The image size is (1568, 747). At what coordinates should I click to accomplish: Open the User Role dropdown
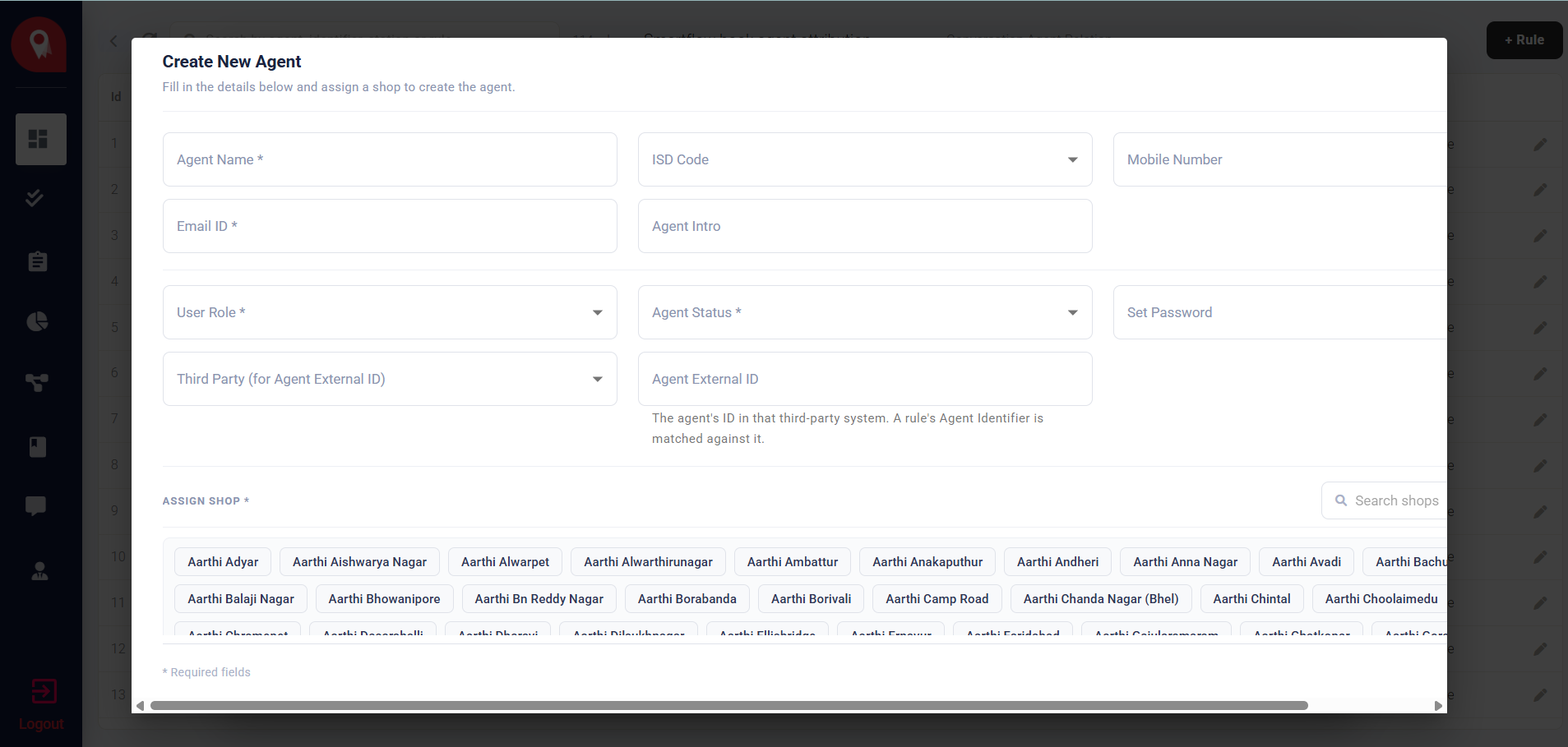click(390, 312)
